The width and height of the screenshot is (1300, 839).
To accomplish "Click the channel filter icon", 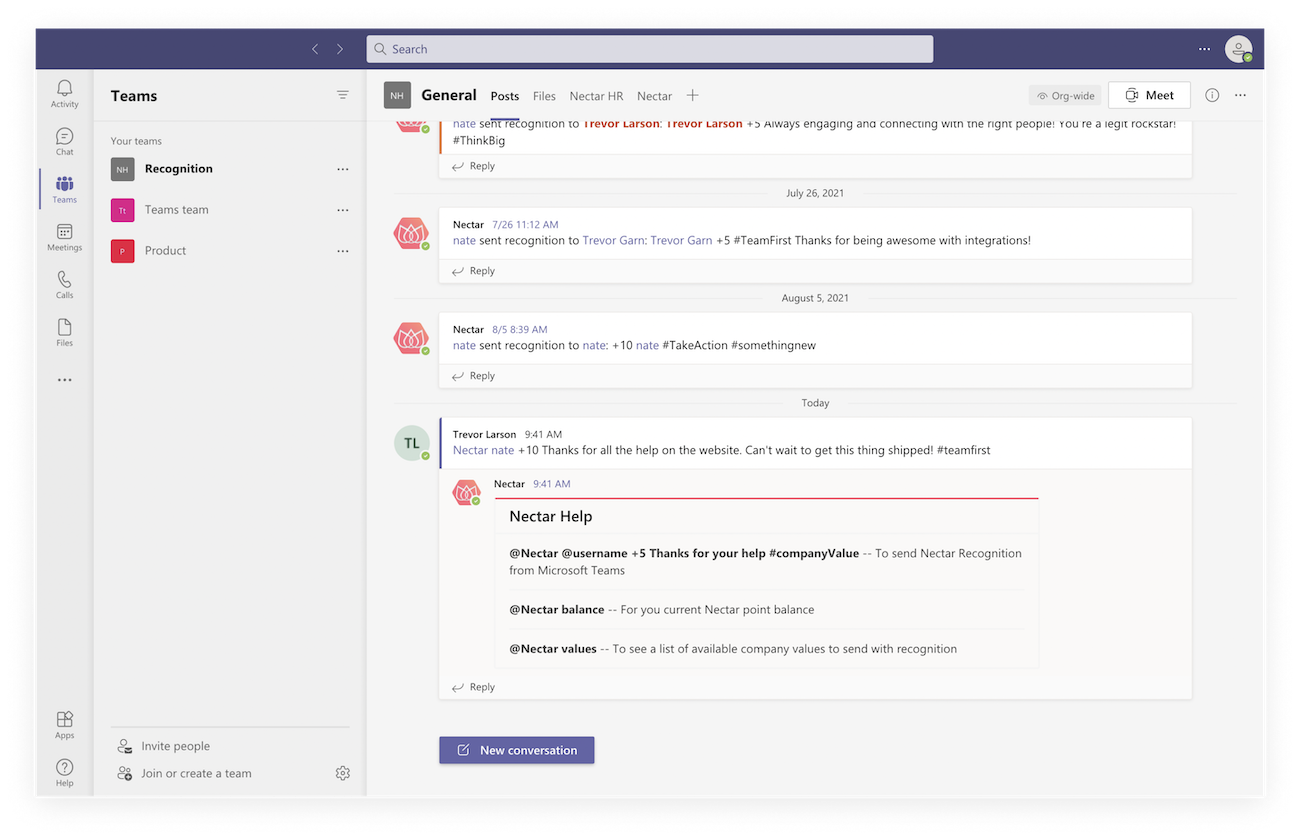I will 343,94.
